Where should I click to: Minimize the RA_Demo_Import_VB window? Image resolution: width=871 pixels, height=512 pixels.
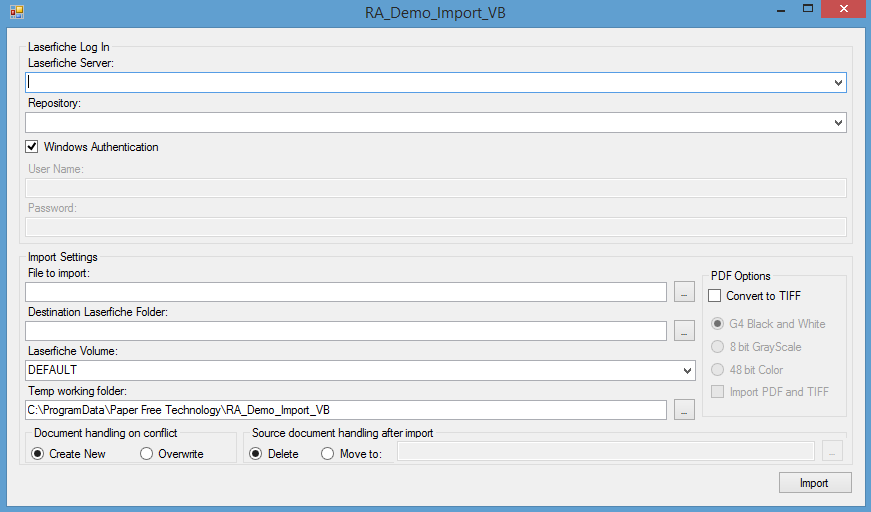[x=781, y=9]
